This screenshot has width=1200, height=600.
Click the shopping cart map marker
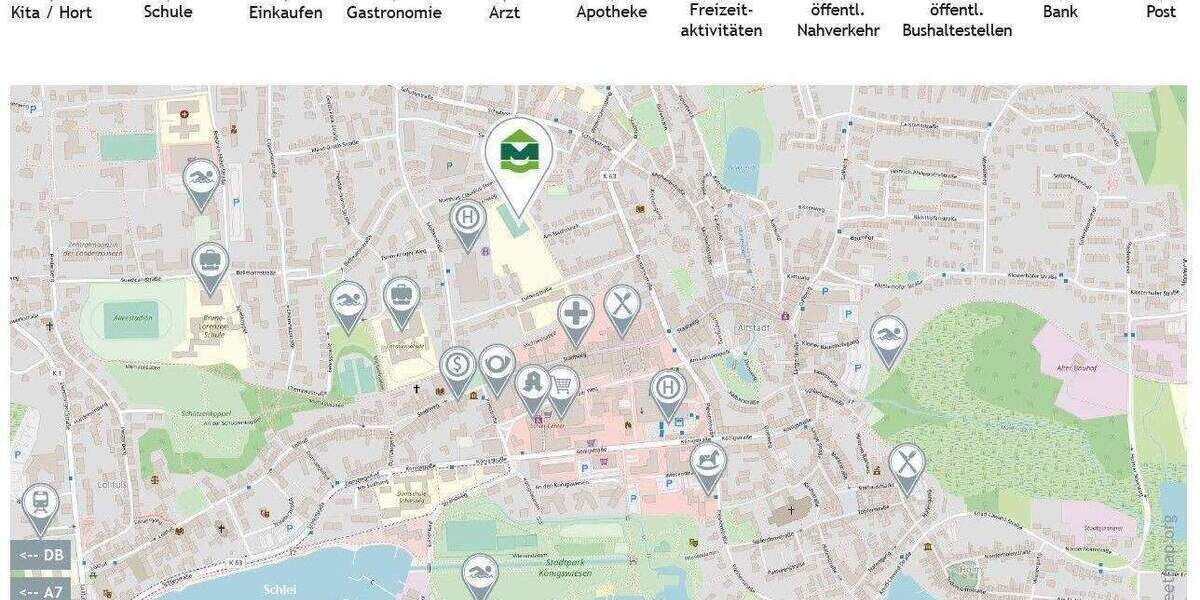pyautogui.click(x=562, y=388)
